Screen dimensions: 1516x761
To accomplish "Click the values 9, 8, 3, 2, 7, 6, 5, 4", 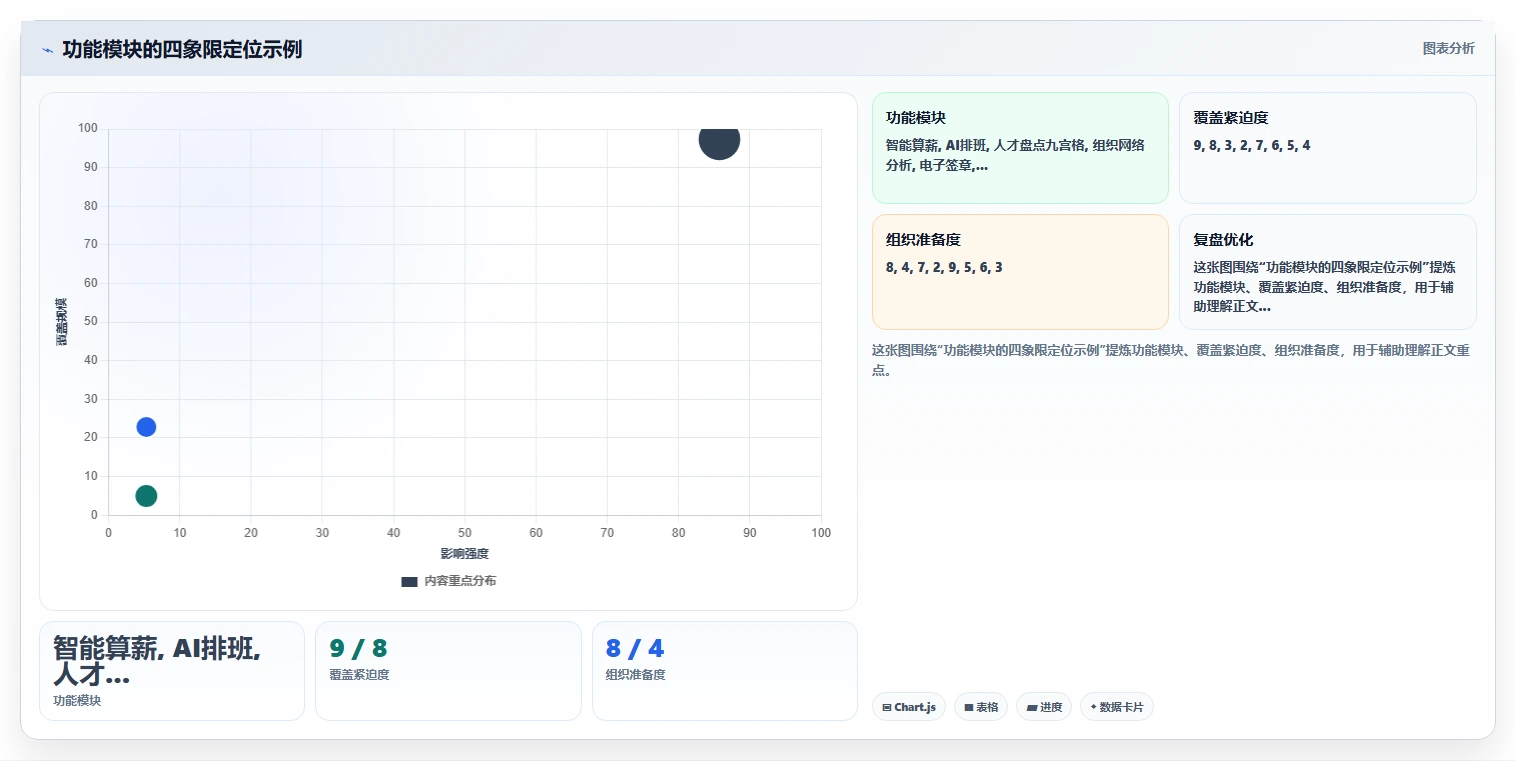I will pos(1252,145).
